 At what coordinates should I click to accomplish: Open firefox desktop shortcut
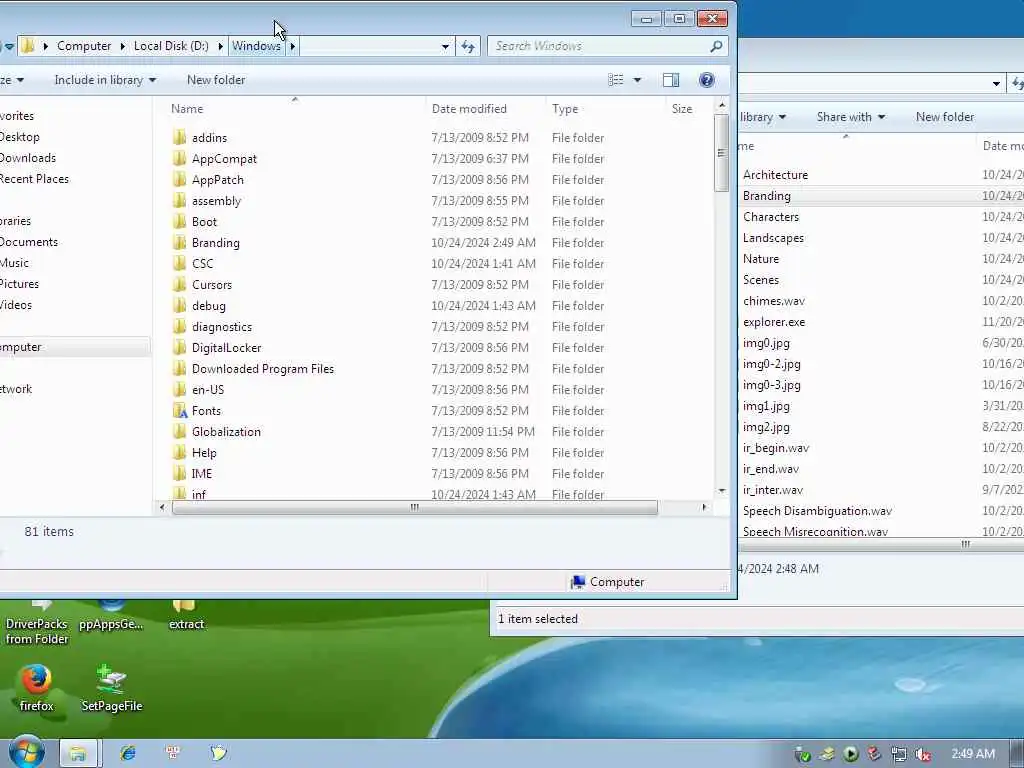pyautogui.click(x=36, y=688)
